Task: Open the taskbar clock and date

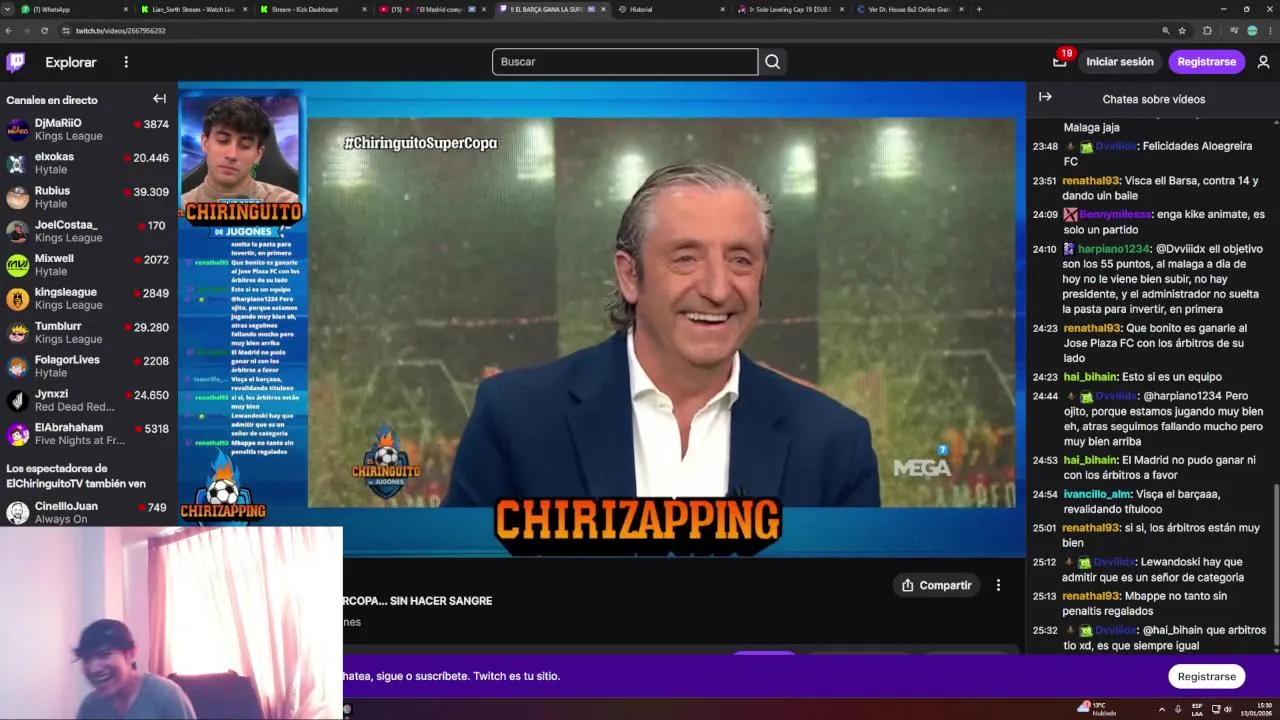Action: [x=1255, y=709]
